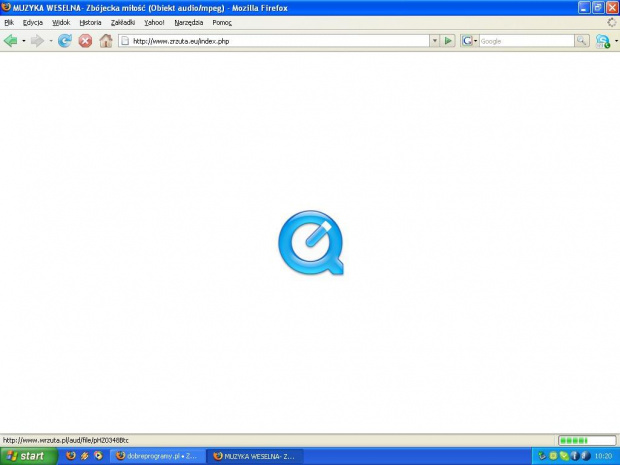620x465 pixels.
Task: Go back using the green arrow
Action: click(11, 41)
